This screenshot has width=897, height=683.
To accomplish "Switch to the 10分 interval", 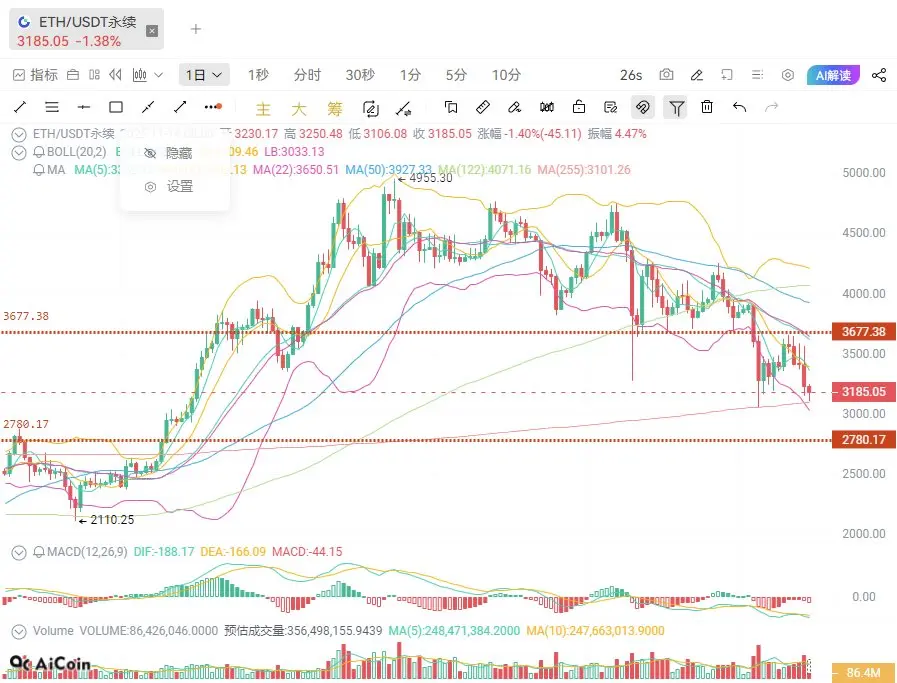I will [x=506, y=75].
